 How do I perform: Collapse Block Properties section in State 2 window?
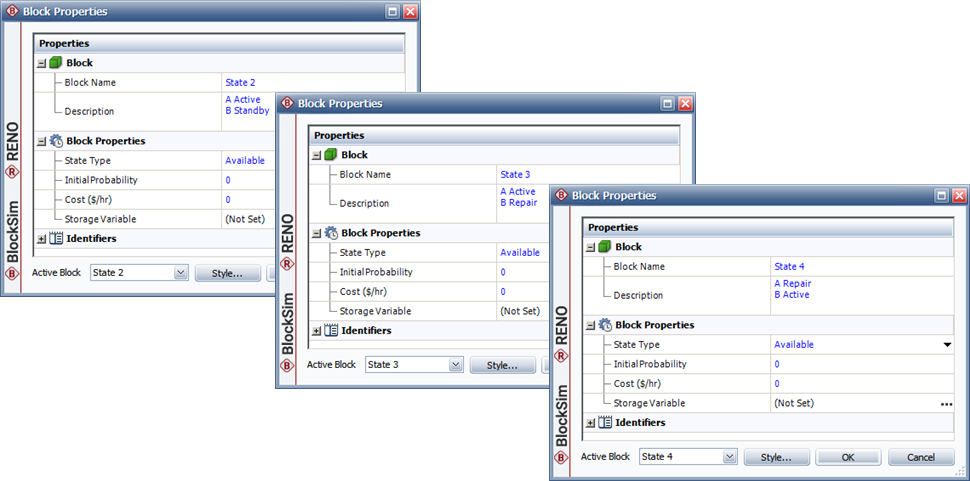[41, 141]
